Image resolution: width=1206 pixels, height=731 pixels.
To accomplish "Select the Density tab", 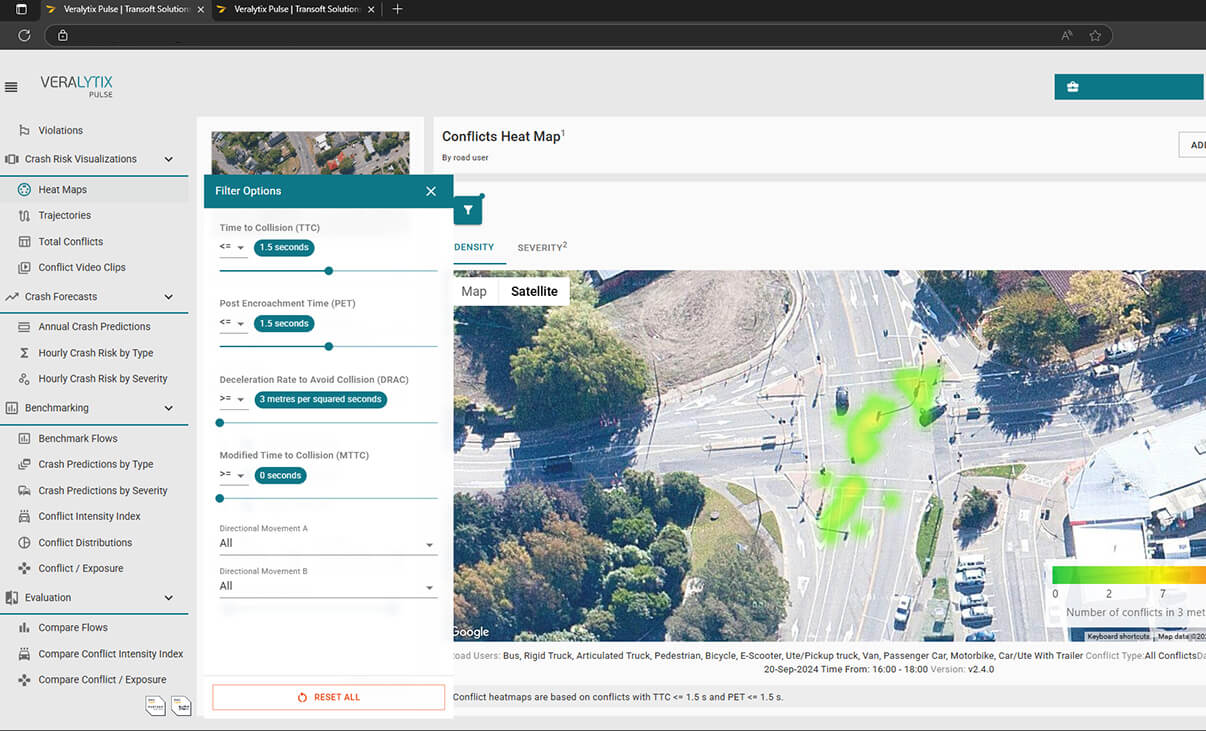I will click(474, 247).
